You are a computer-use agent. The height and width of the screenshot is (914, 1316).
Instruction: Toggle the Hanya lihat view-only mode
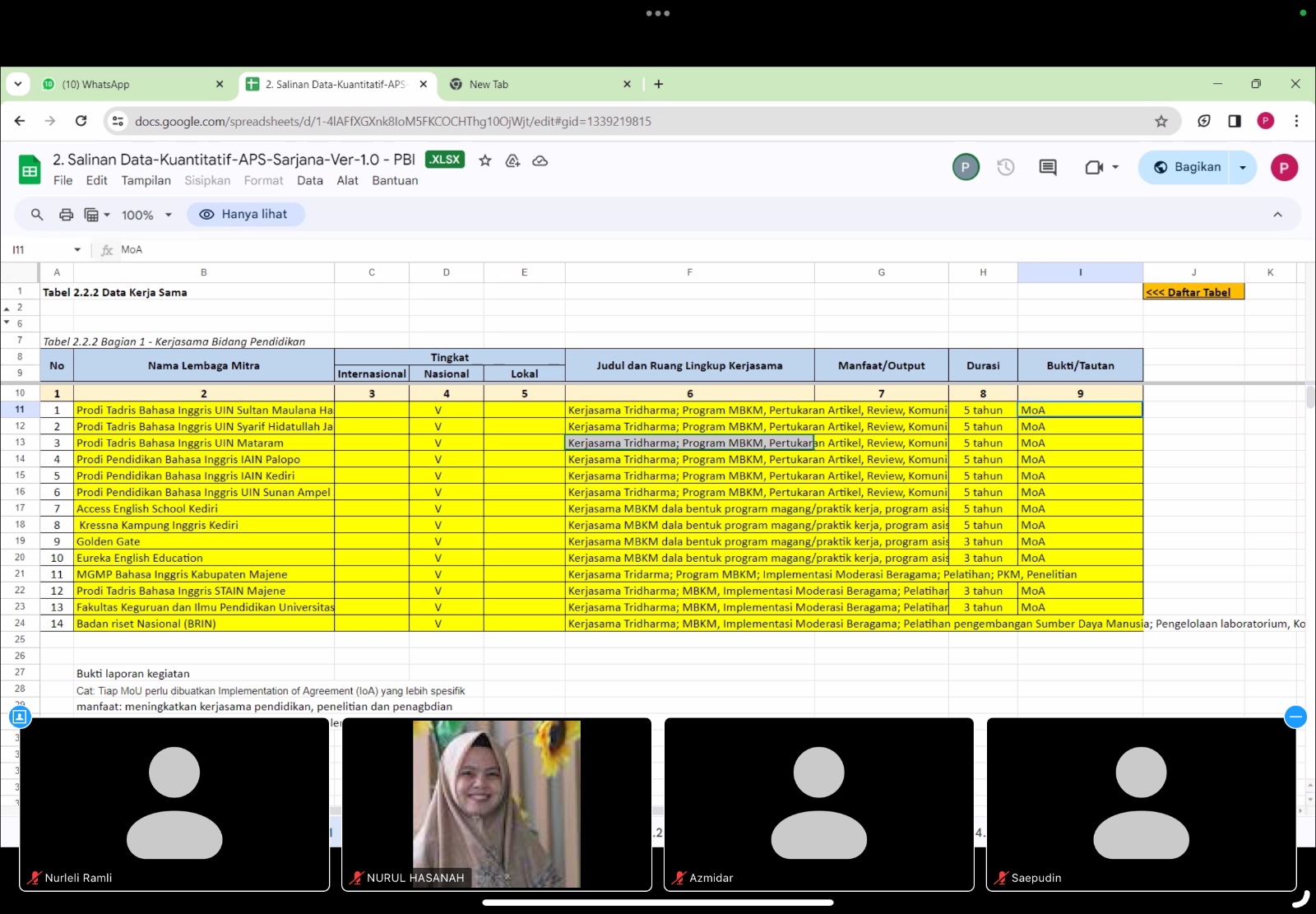[x=245, y=215]
